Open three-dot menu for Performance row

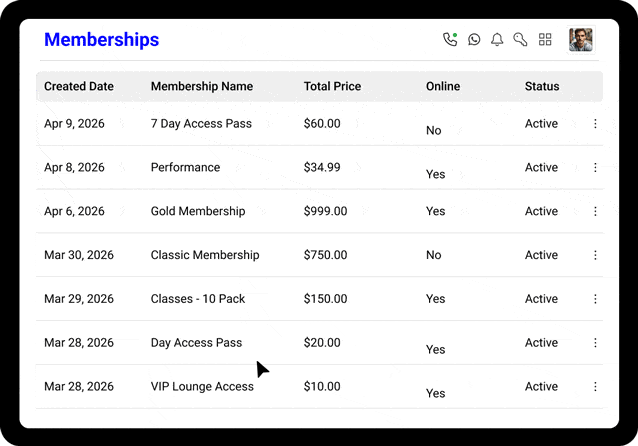[595, 168]
